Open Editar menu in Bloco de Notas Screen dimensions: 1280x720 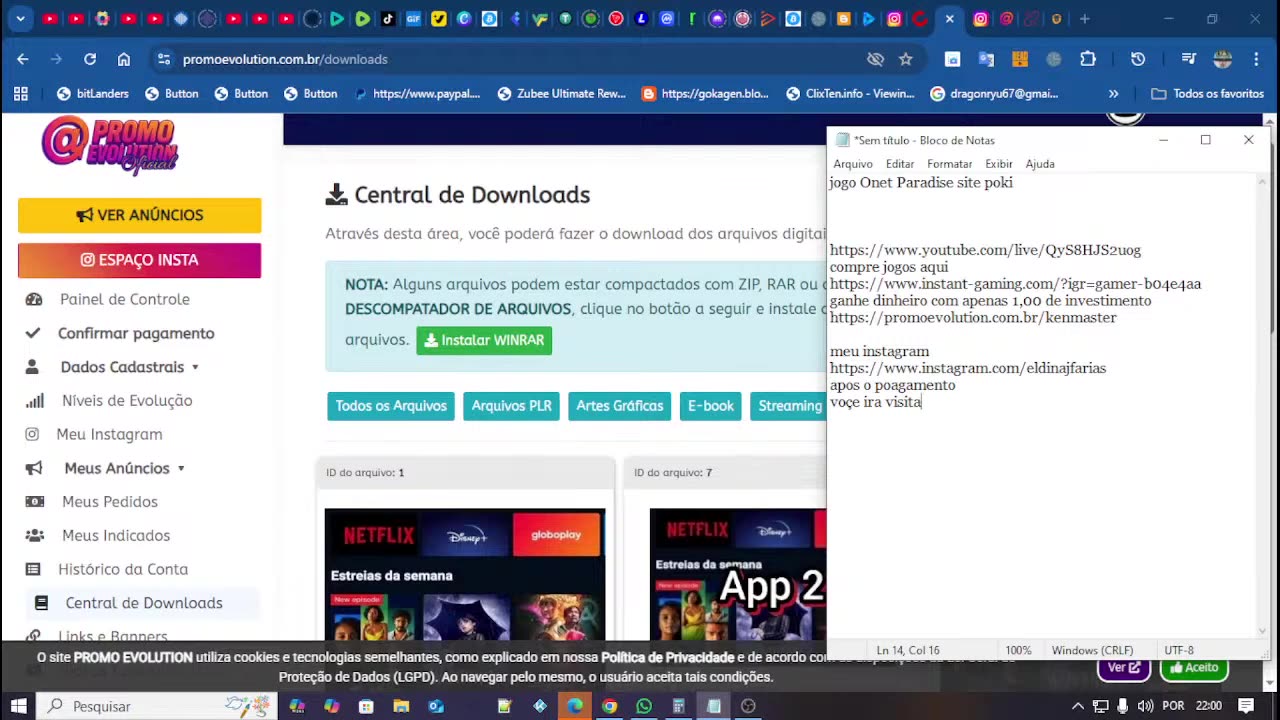900,164
